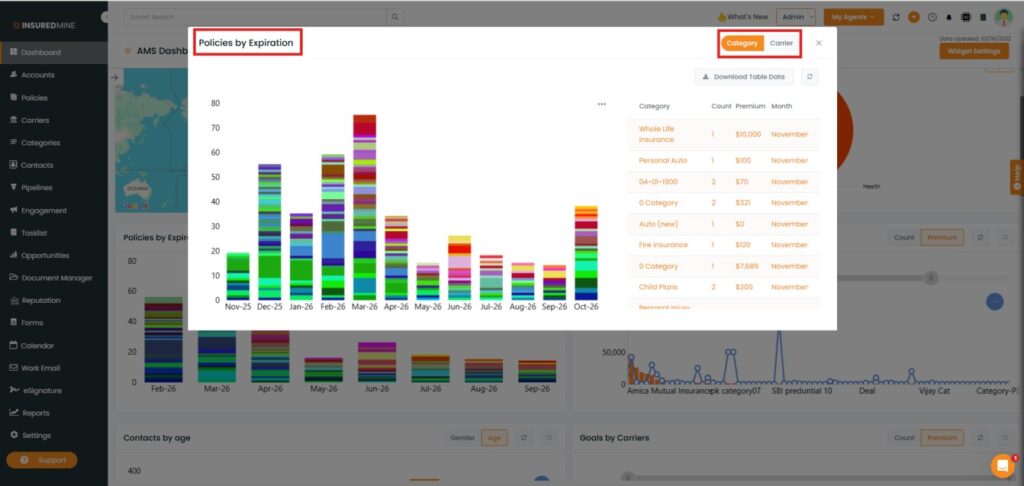
Task: Click Download Table Data button
Action: [743, 77]
